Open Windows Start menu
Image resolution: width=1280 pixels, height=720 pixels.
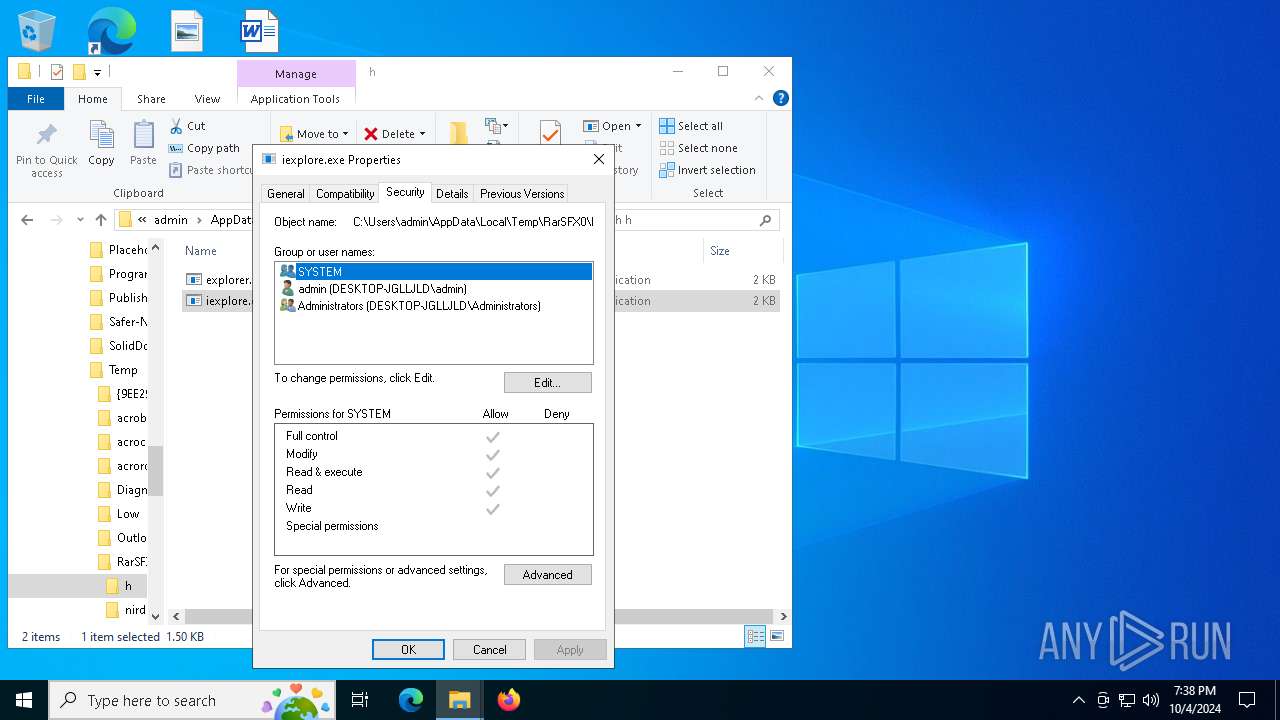coord(24,700)
